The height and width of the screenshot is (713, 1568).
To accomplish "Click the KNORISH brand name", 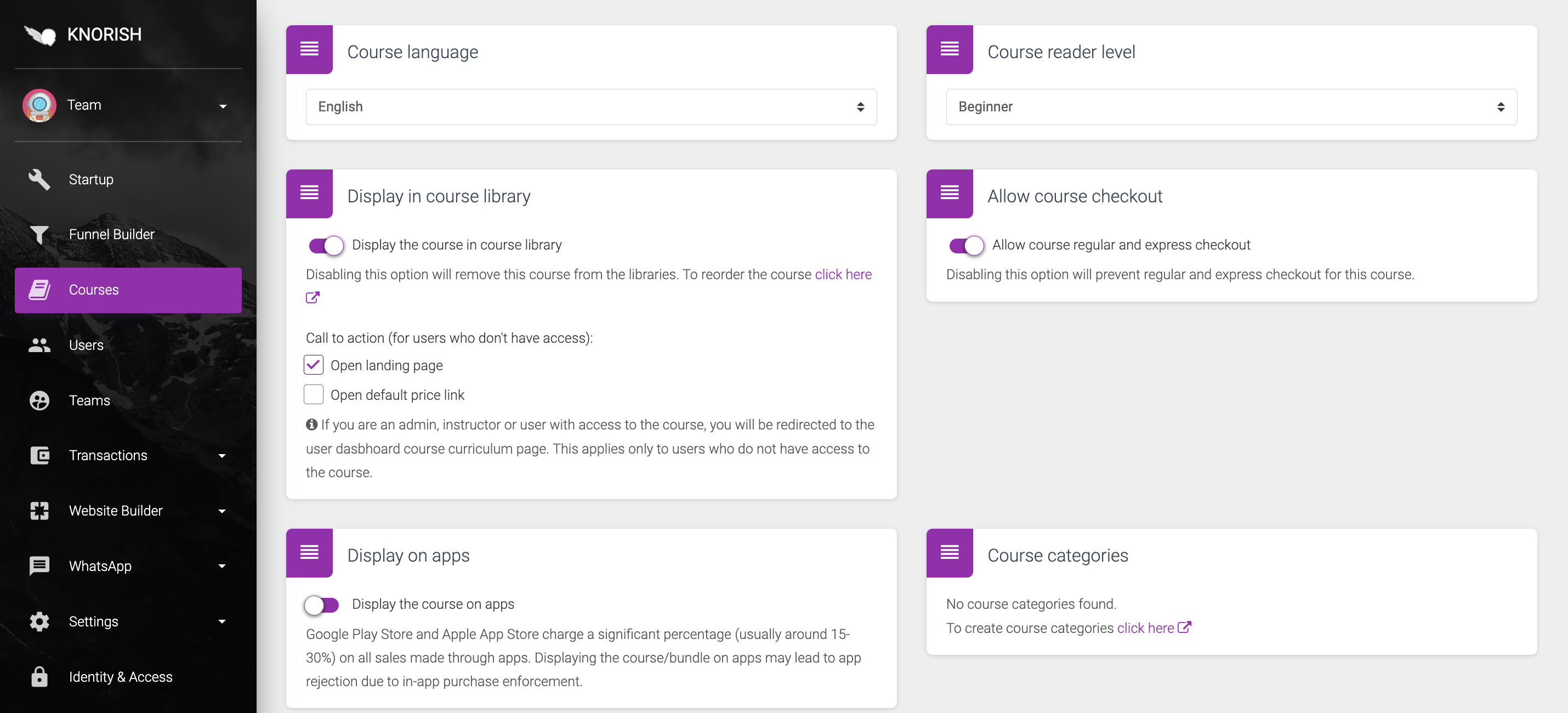I will (104, 35).
